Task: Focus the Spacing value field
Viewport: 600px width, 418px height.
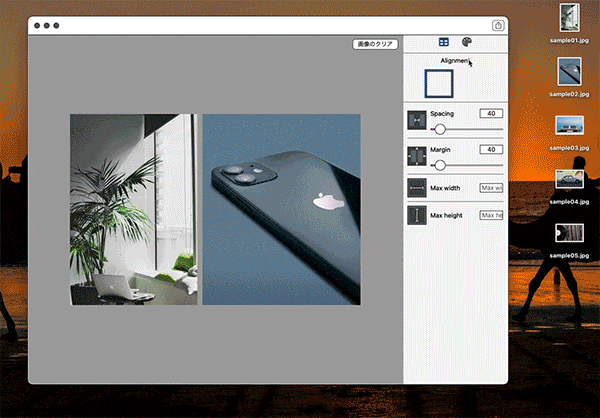Action: click(491, 114)
